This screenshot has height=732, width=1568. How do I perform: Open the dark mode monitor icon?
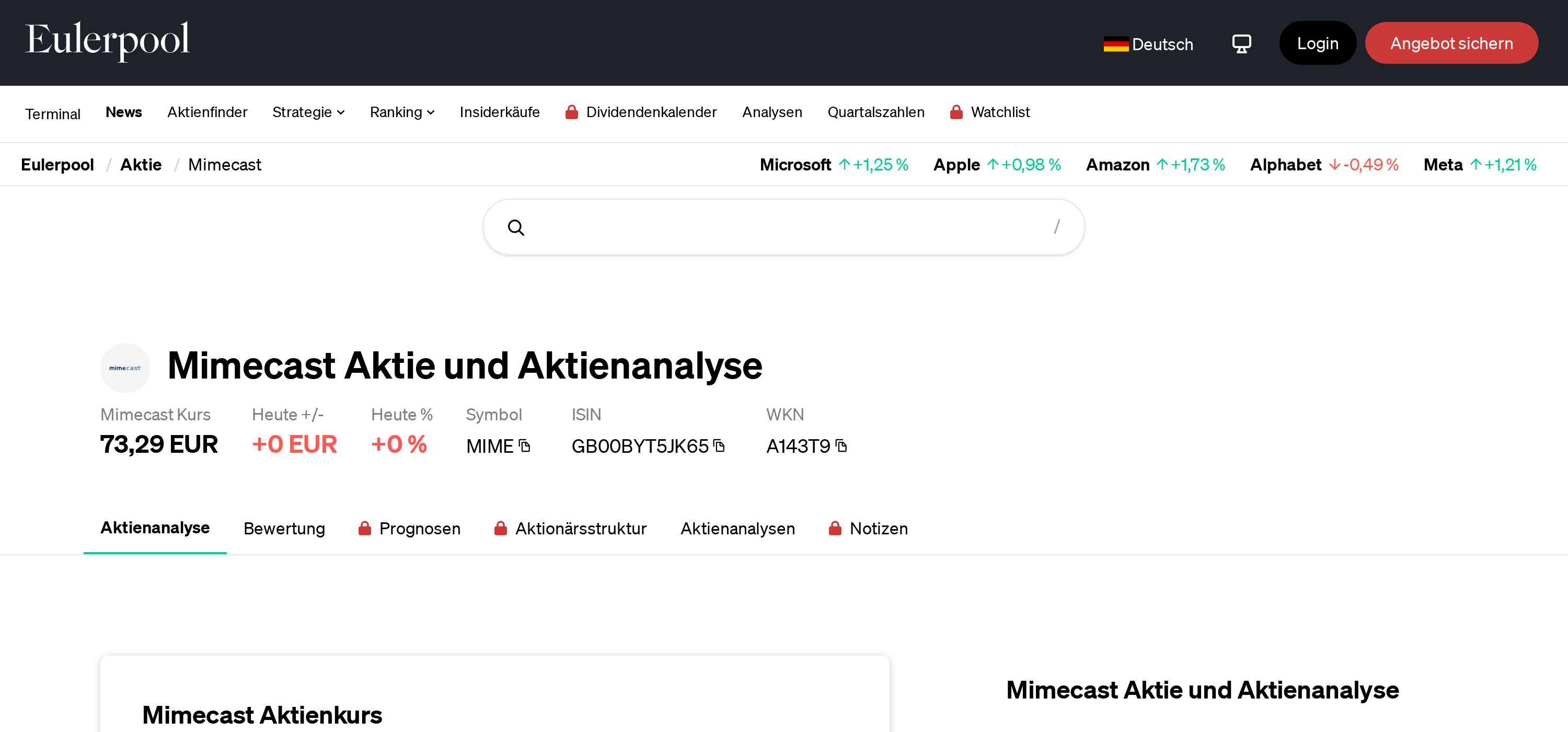1242,43
